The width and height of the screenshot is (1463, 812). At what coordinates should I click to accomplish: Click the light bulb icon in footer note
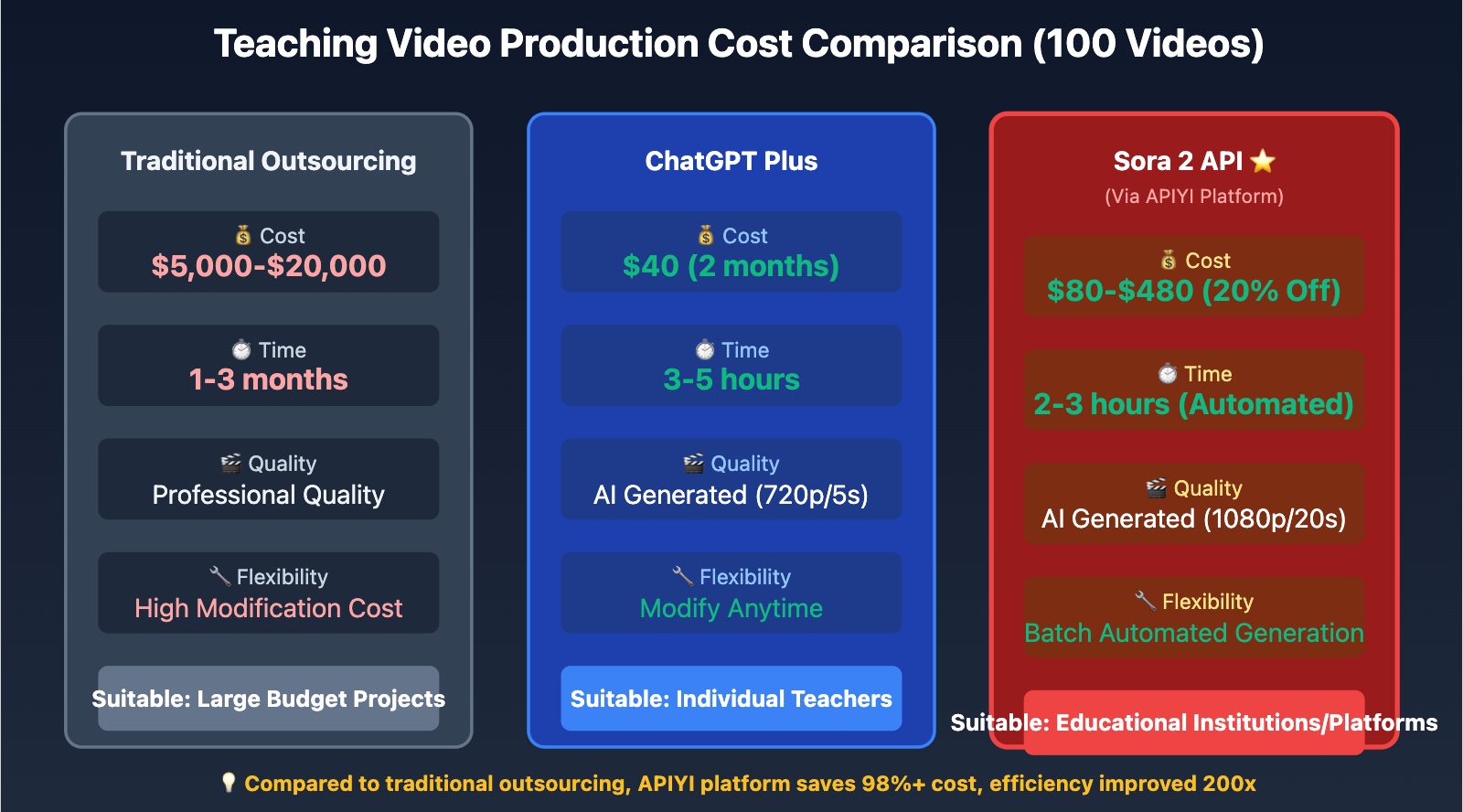tap(229, 783)
